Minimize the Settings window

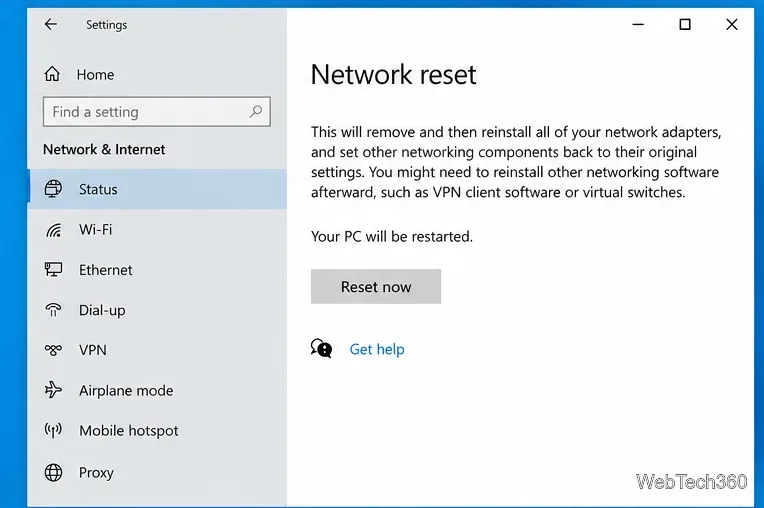(638, 24)
